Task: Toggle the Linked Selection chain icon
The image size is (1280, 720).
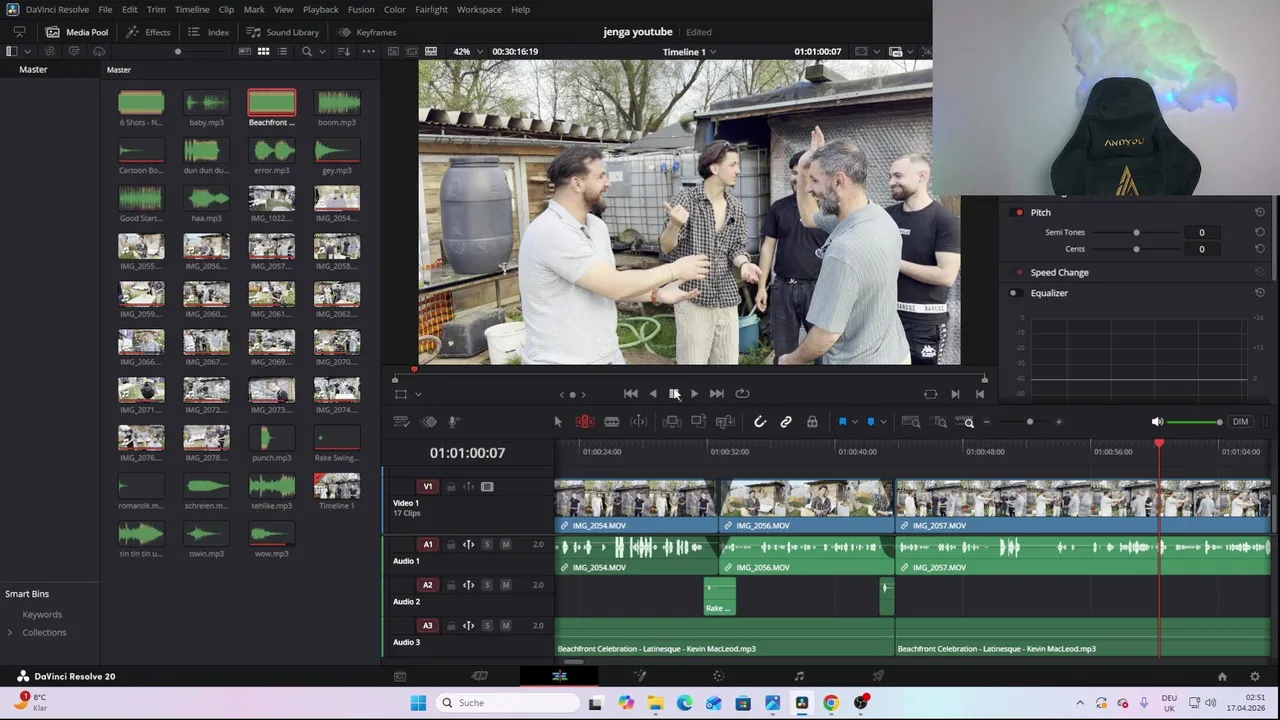Action: coord(786,422)
